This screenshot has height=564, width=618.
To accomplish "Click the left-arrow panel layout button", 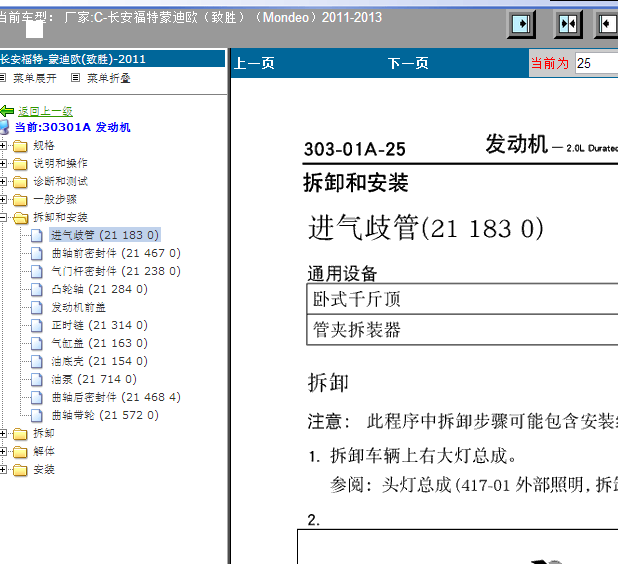I will tap(607, 24).
